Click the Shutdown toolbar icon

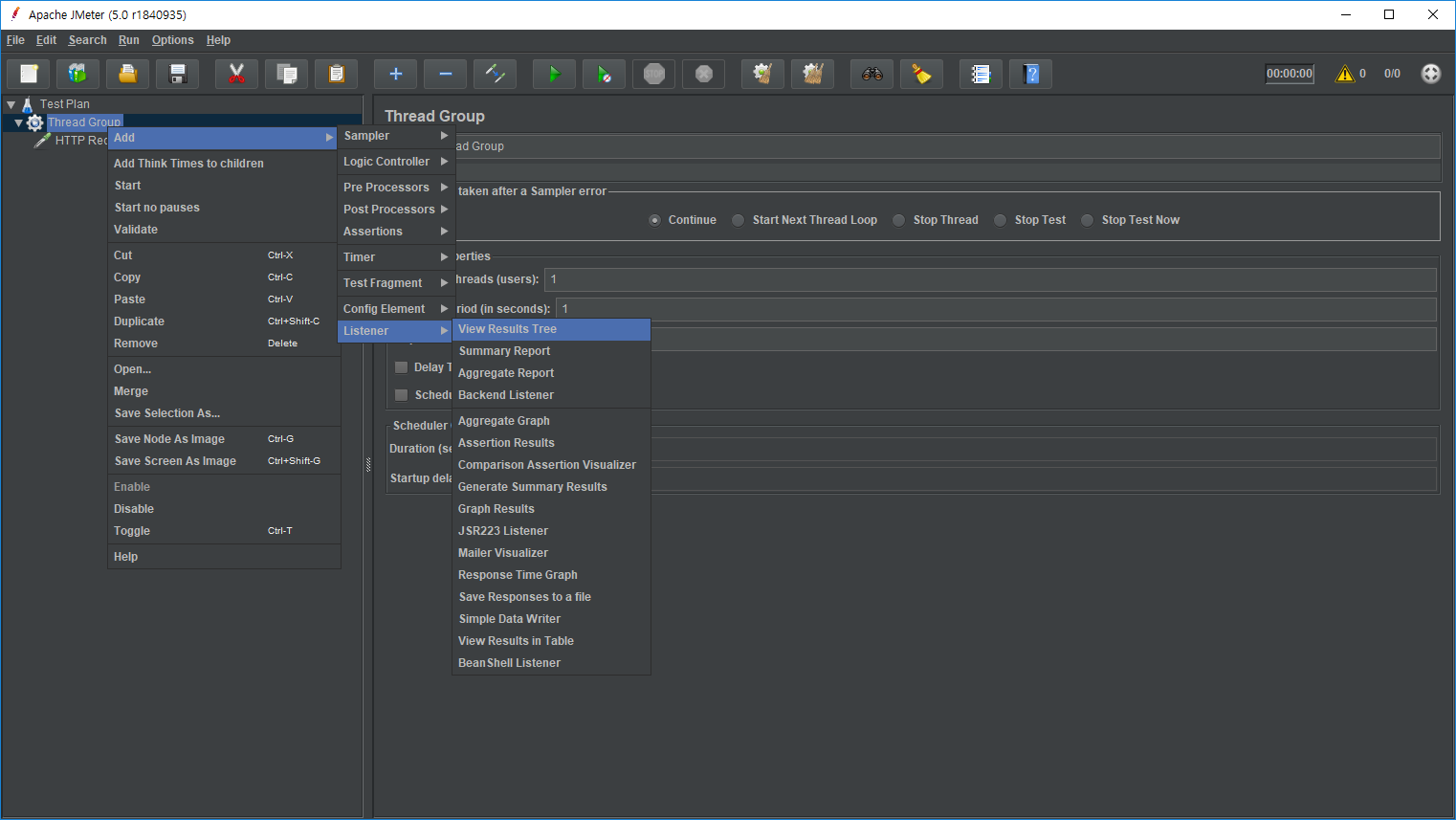pos(704,74)
